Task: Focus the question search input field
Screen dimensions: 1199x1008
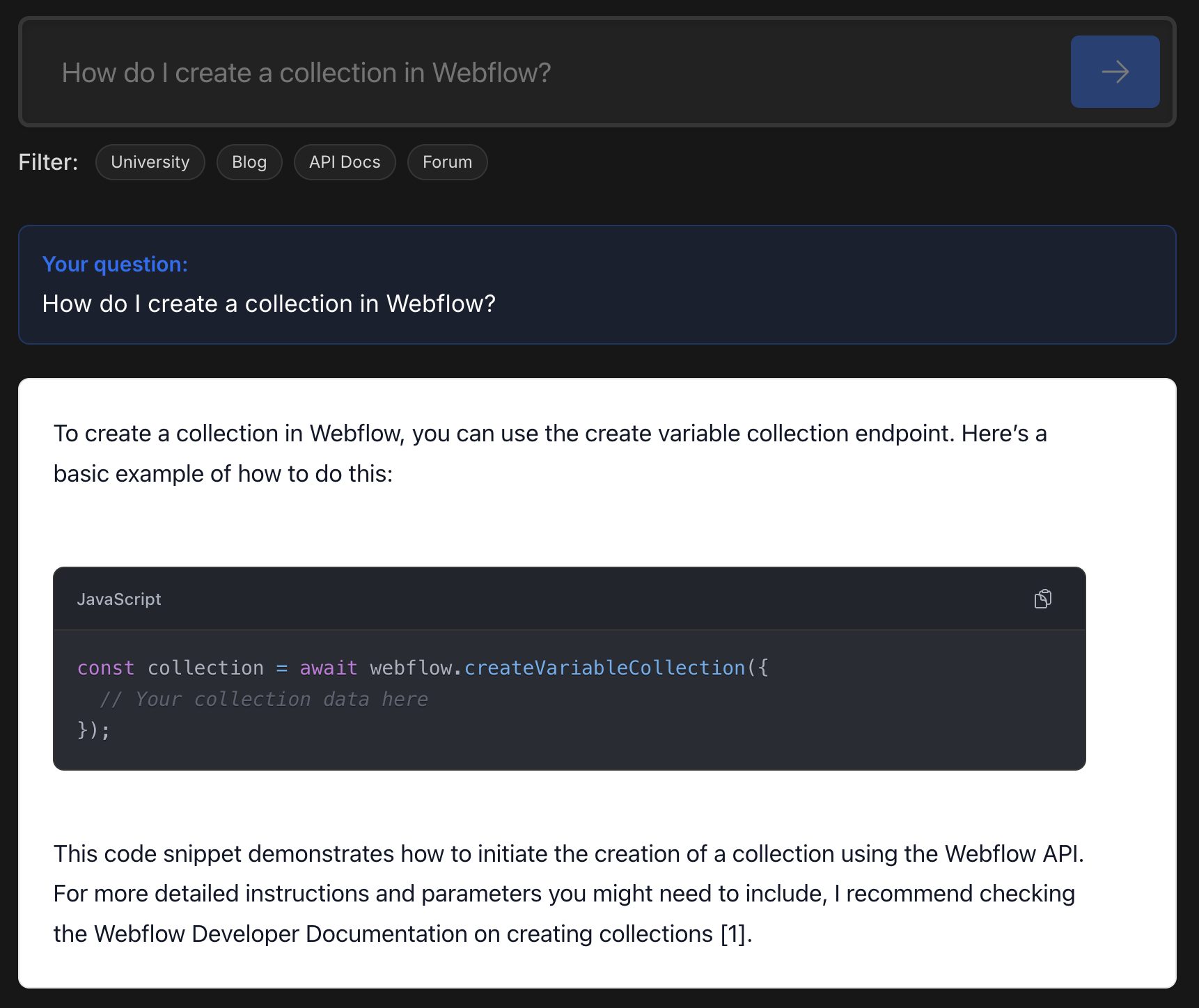Action: 543,72
